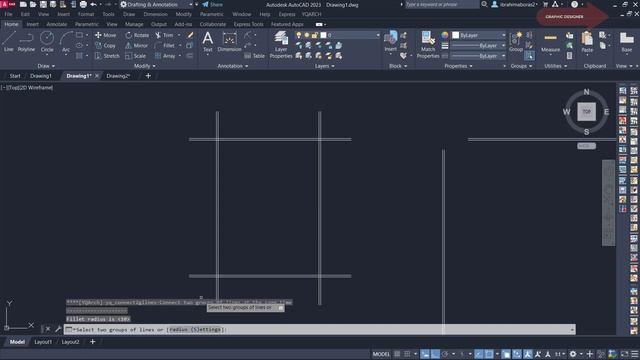Open the Insert ribbon tab
Image resolution: width=640 pixels, height=360 pixels.
pos(32,24)
